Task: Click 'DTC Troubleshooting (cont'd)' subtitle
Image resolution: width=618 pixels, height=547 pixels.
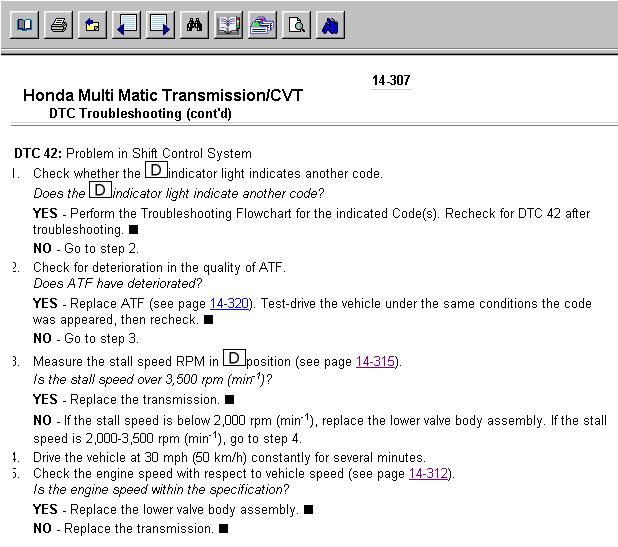Action: pyautogui.click(x=140, y=113)
